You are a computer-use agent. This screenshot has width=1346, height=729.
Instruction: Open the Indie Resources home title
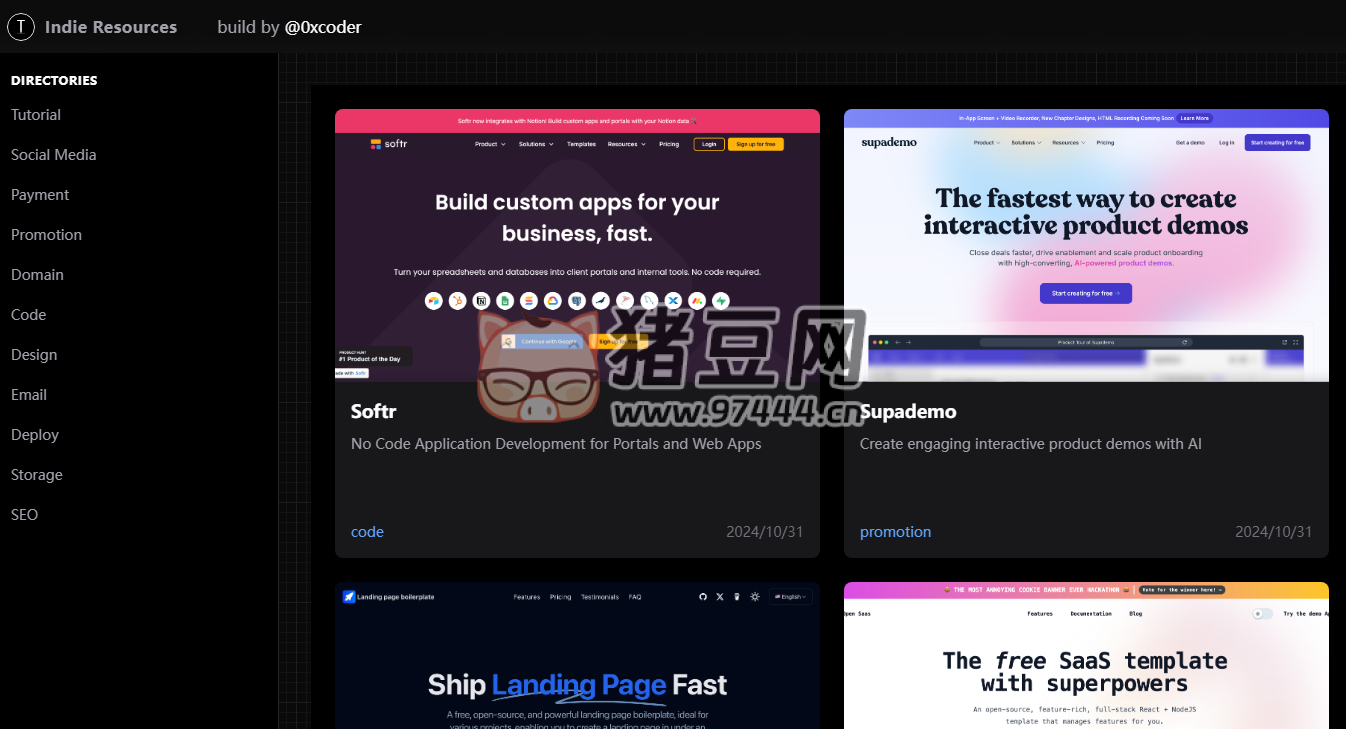111,27
